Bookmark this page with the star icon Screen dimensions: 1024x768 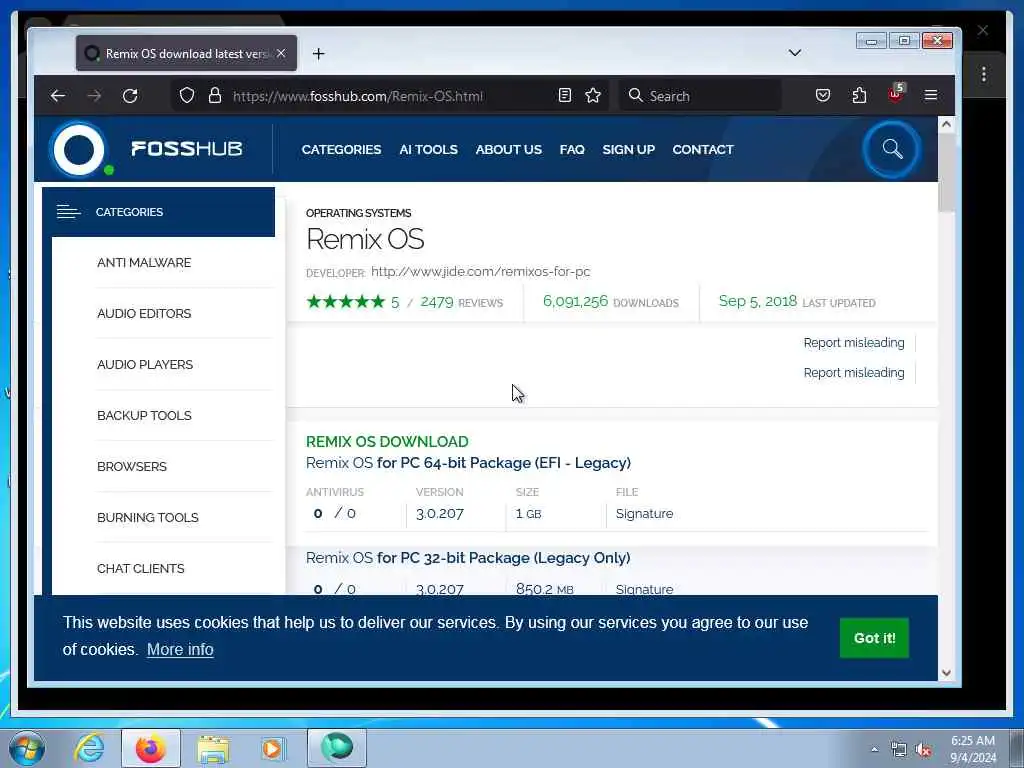pos(593,96)
